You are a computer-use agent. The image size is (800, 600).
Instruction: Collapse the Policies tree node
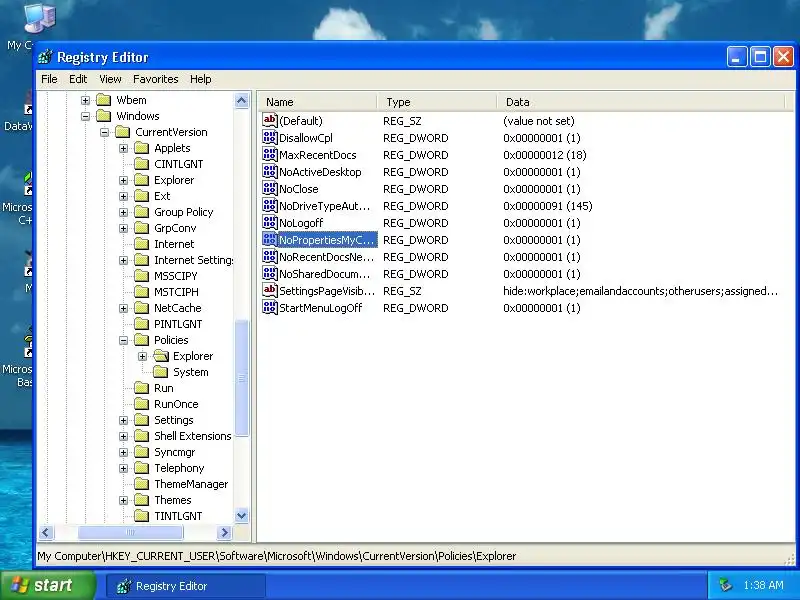click(x=123, y=340)
